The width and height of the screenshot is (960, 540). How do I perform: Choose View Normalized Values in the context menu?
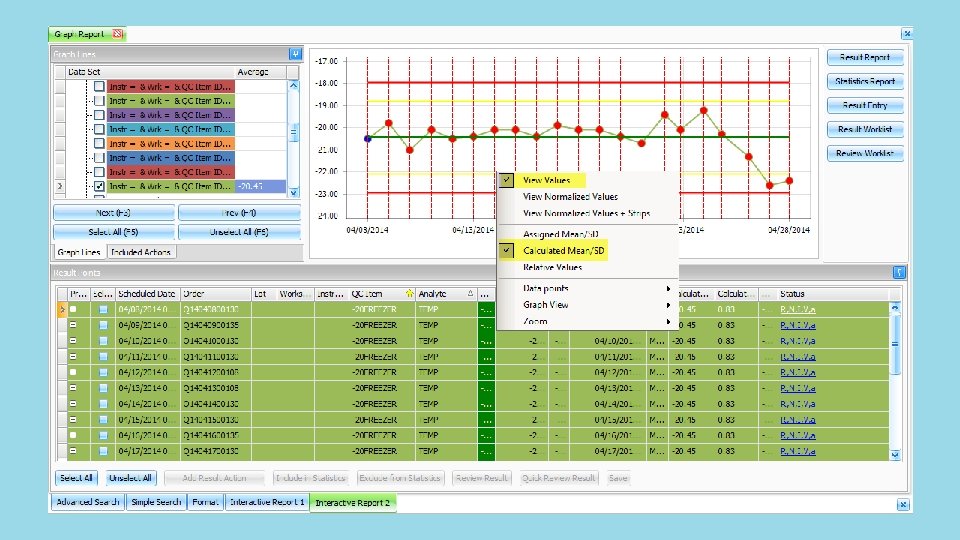pos(570,197)
